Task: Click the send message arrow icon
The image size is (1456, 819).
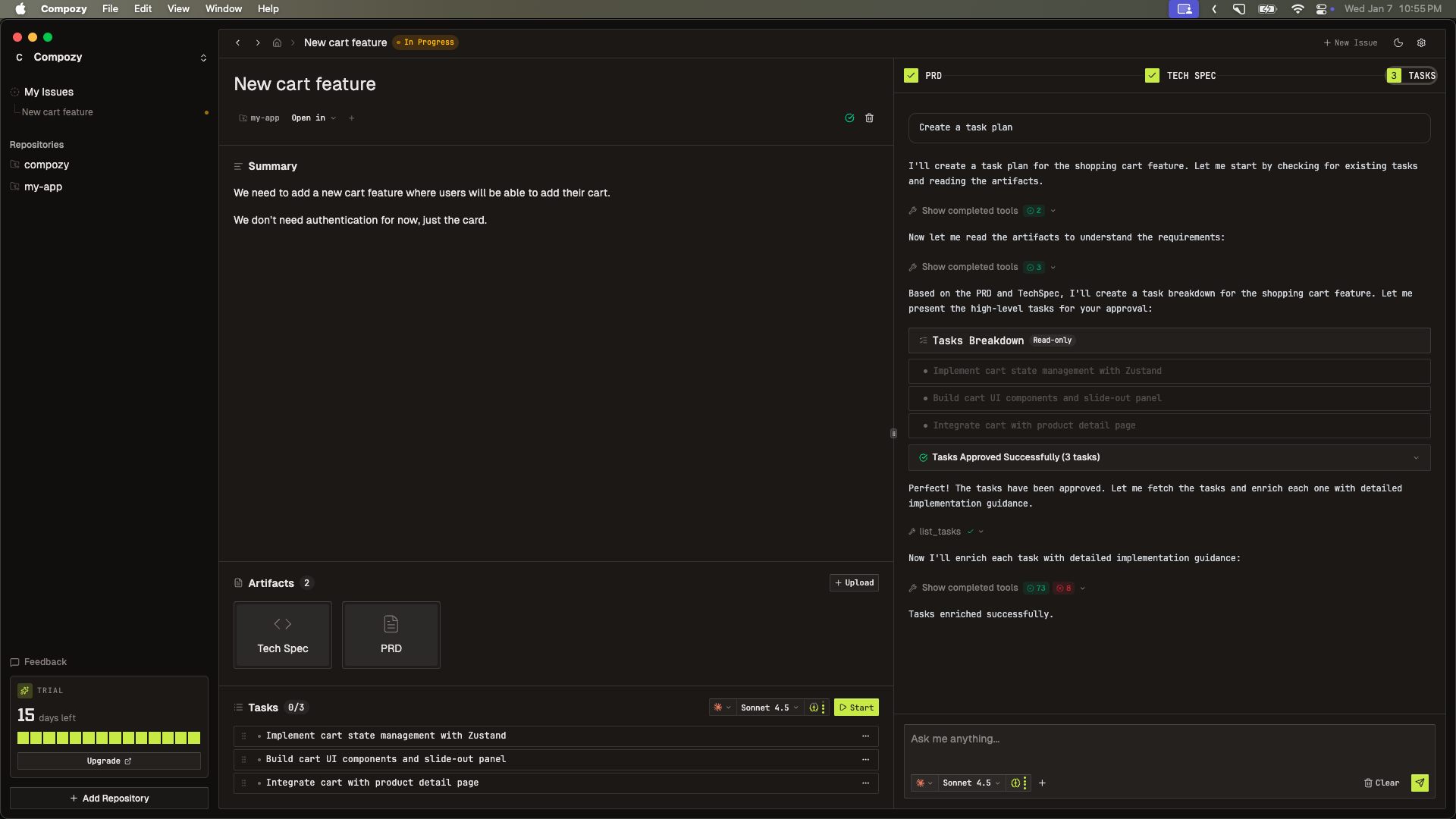Action: pyautogui.click(x=1420, y=783)
